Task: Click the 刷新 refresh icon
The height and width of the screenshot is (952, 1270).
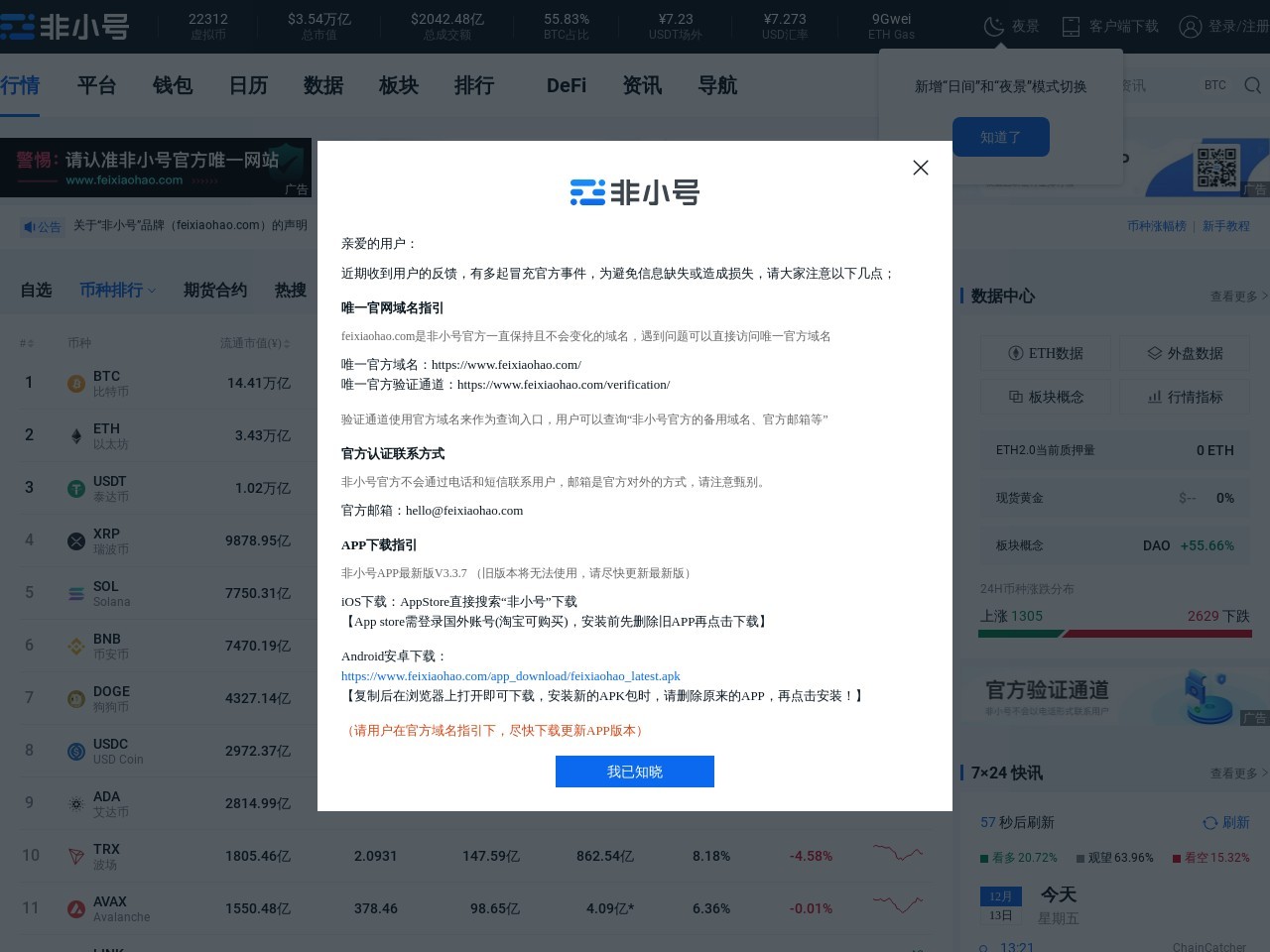Action: point(1209,823)
